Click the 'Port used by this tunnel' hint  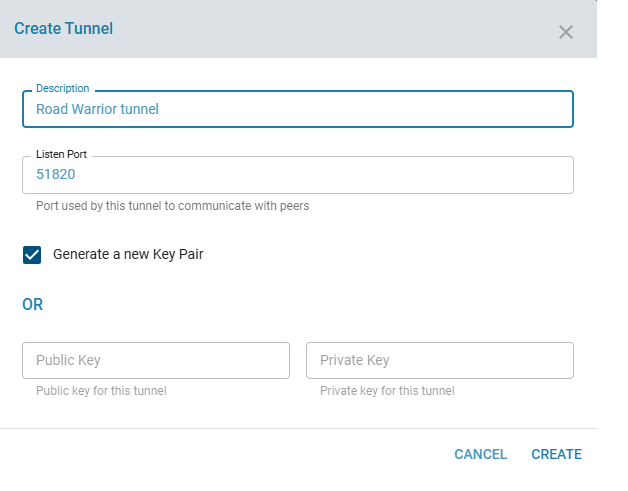coord(172,207)
